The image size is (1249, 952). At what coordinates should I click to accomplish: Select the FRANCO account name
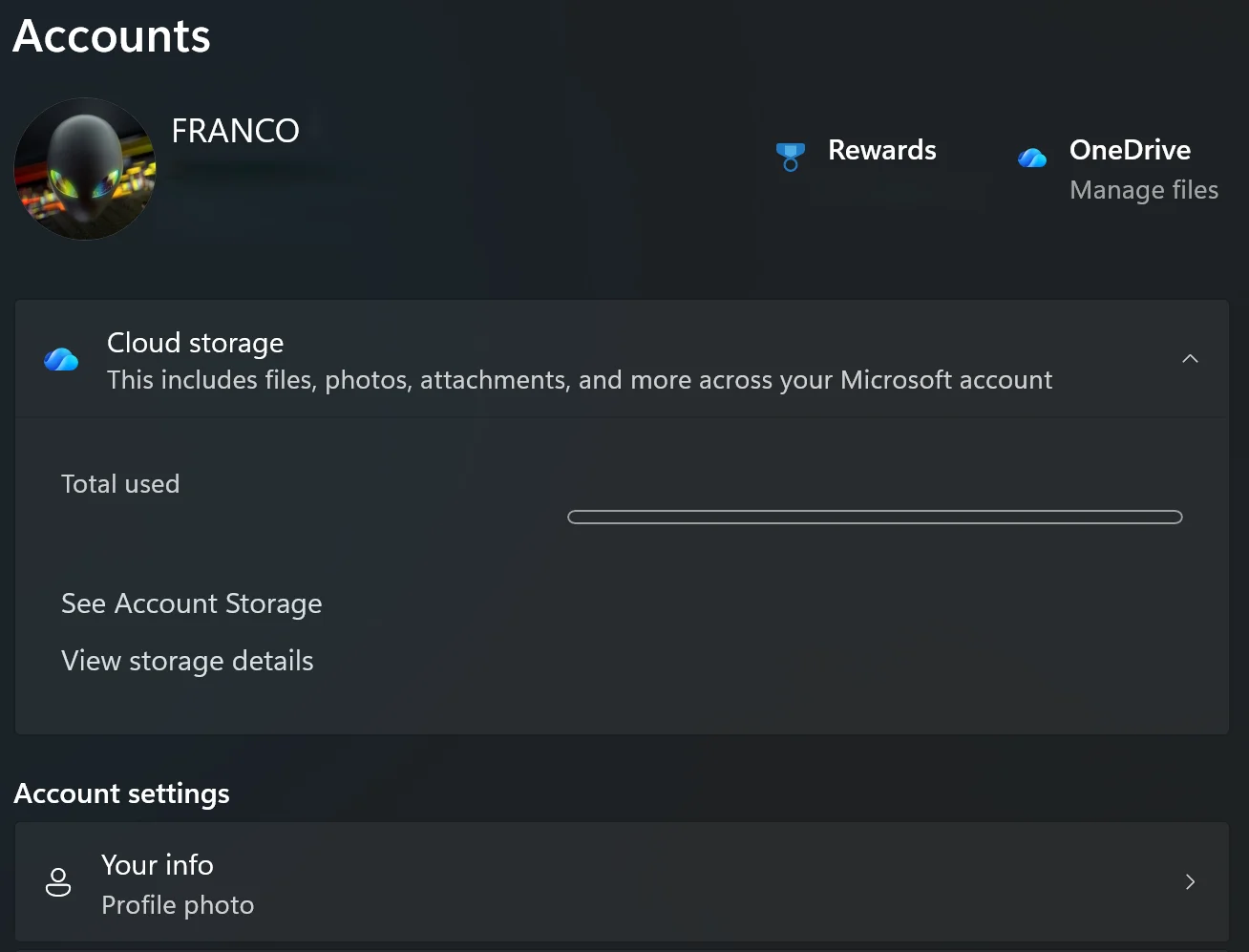click(x=236, y=131)
